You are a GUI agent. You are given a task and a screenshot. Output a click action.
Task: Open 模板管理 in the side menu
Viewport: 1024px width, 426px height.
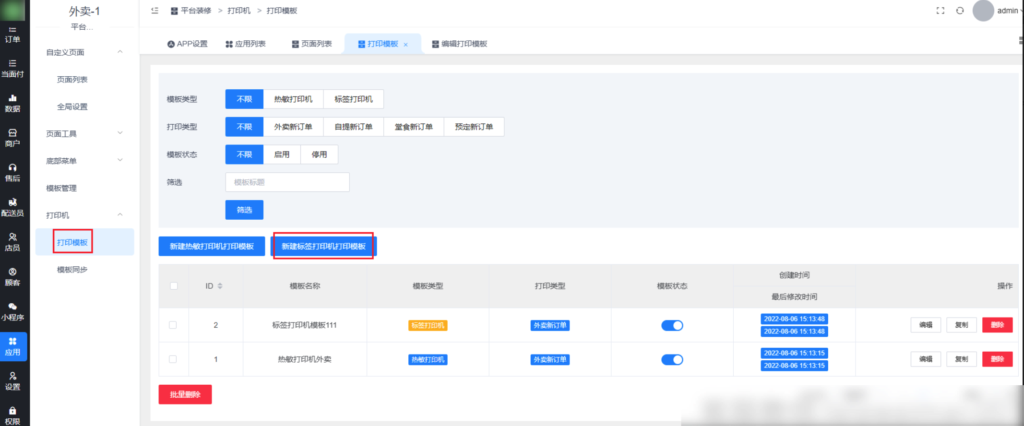click(61, 188)
